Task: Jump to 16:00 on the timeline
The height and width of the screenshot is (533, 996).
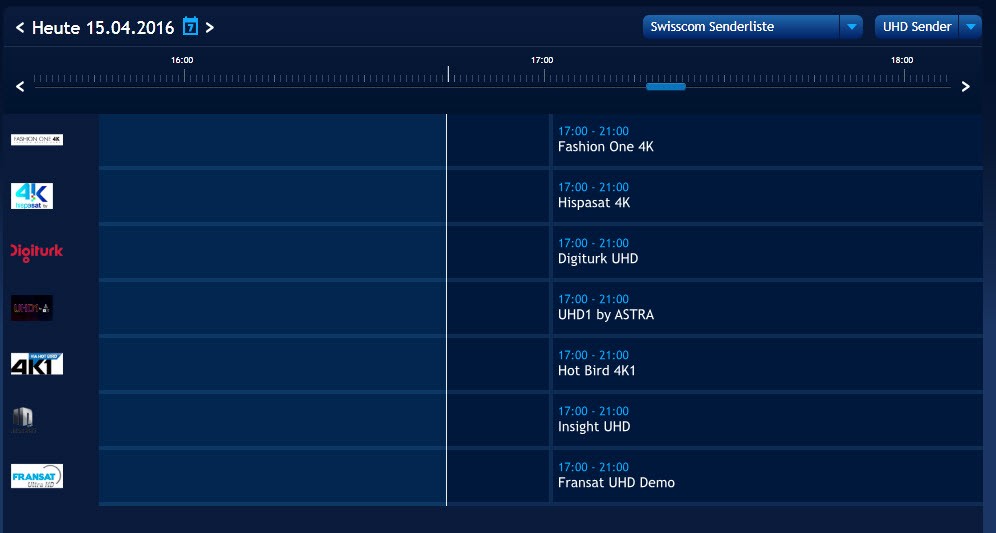Action: click(x=182, y=60)
